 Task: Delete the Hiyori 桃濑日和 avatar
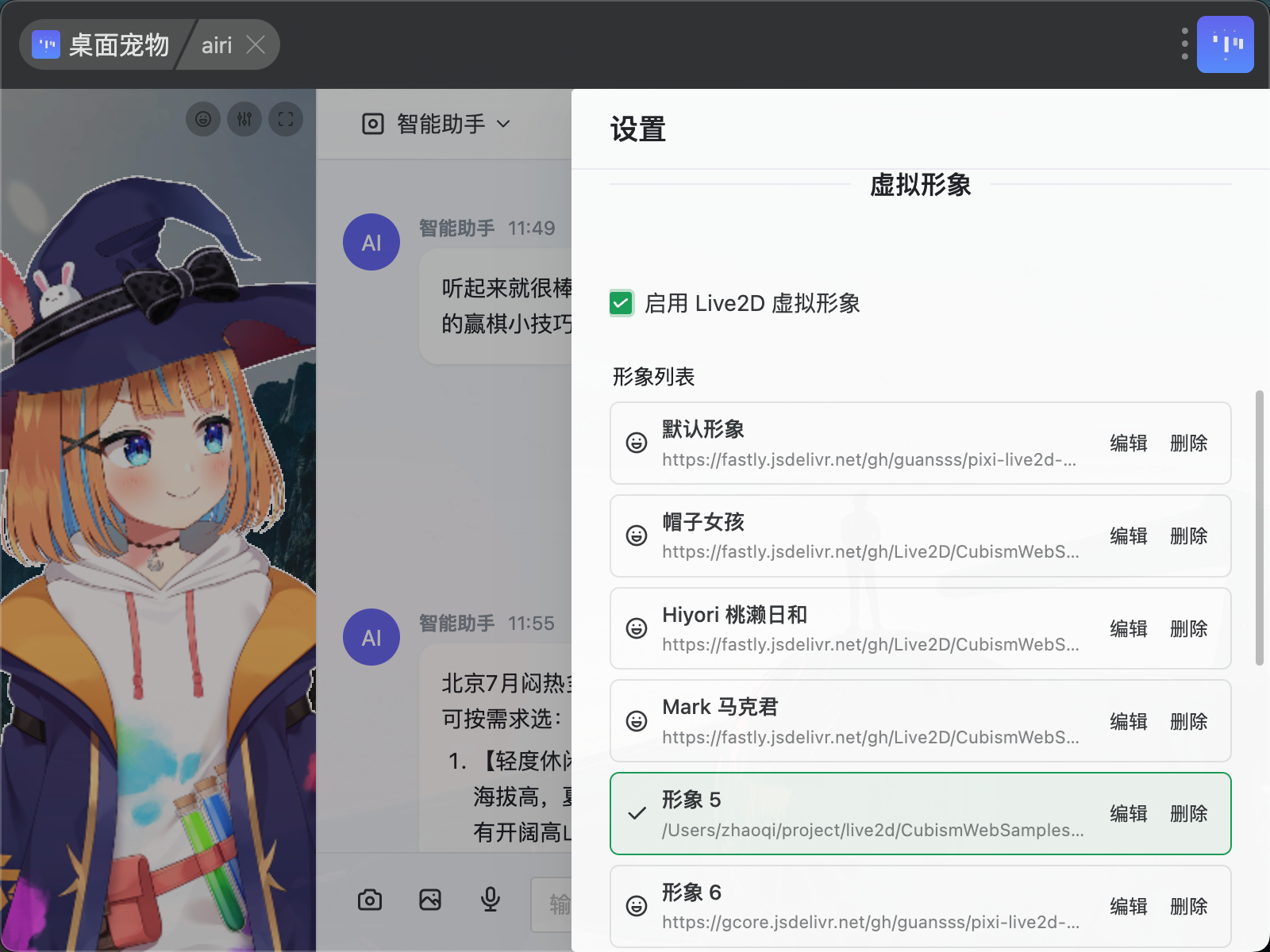tap(1189, 628)
